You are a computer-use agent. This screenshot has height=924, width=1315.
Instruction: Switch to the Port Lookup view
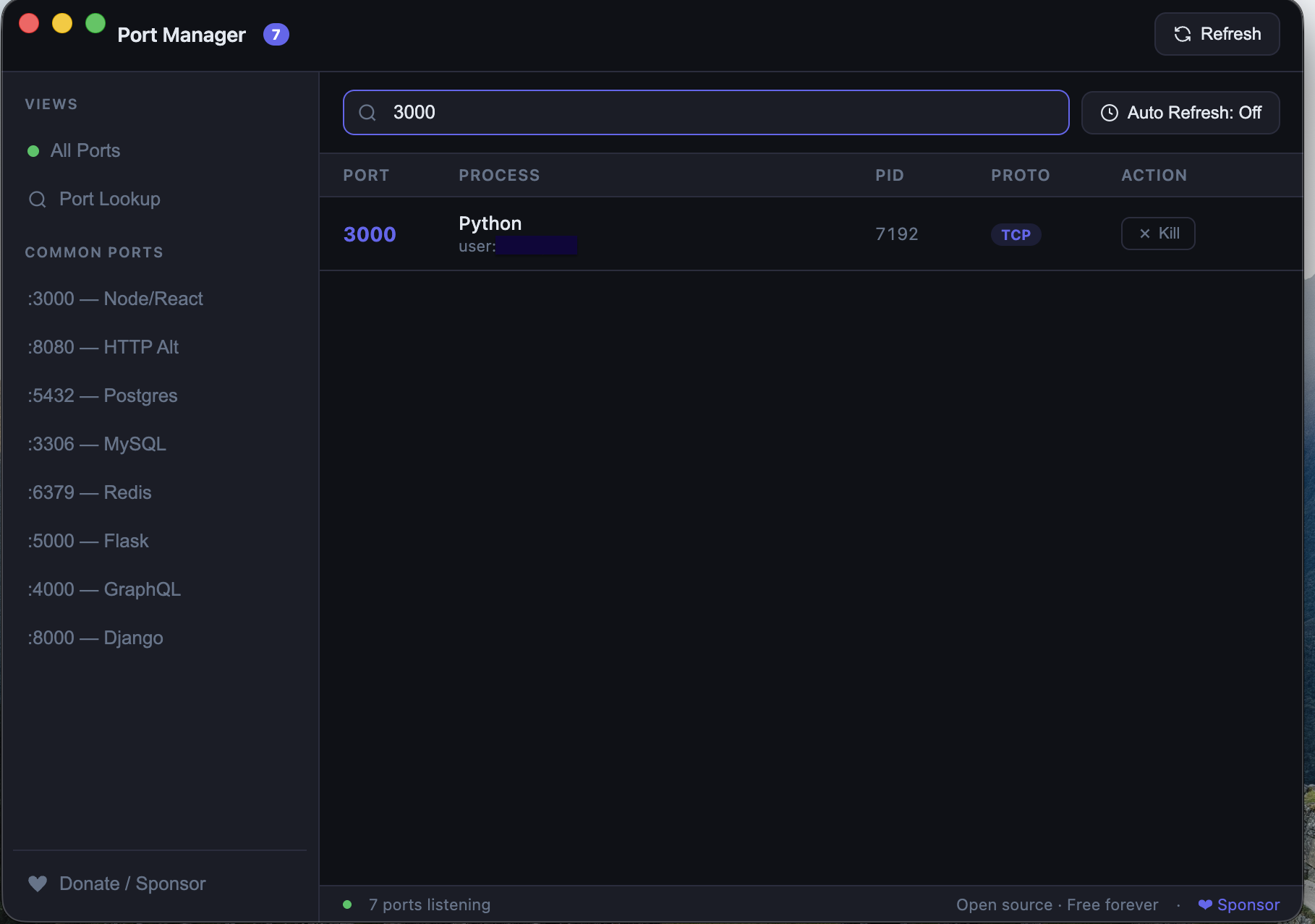coord(109,199)
